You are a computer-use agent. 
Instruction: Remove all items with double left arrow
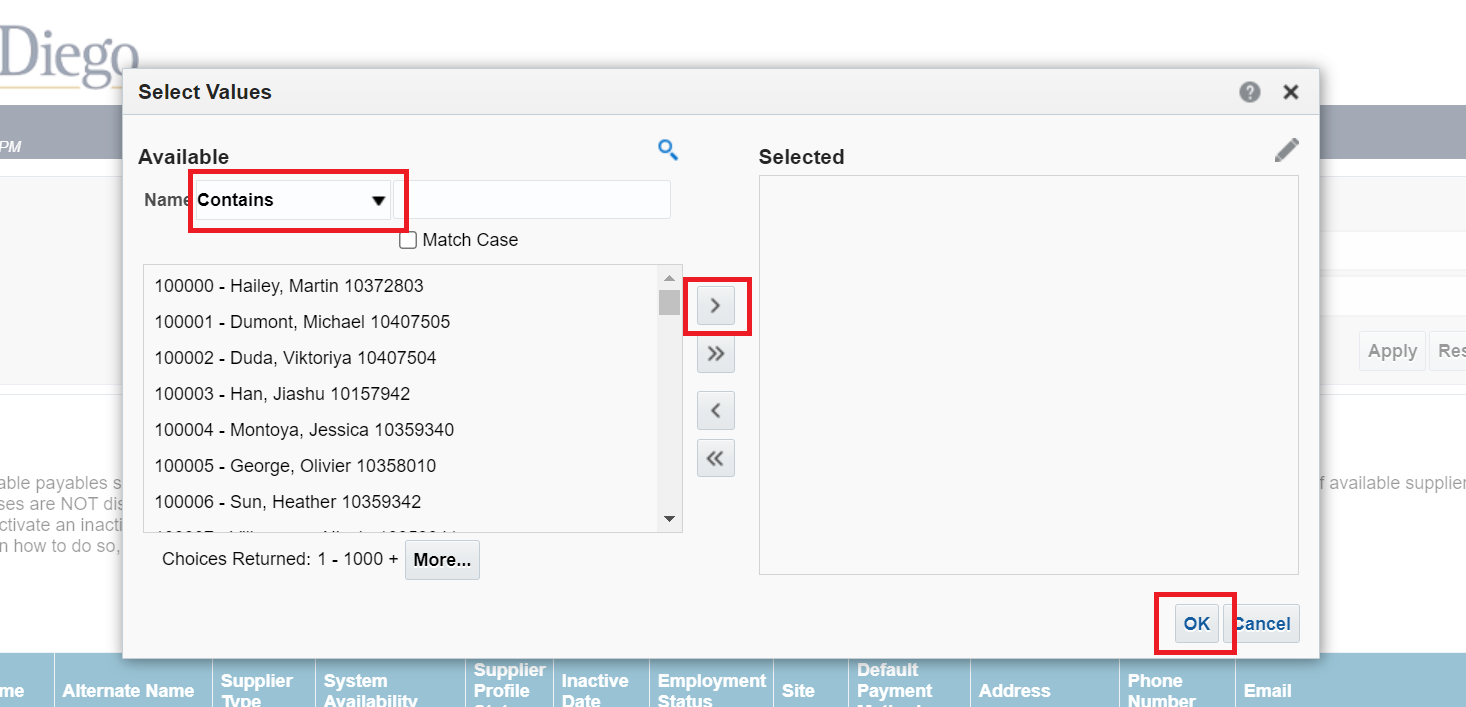(x=715, y=458)
